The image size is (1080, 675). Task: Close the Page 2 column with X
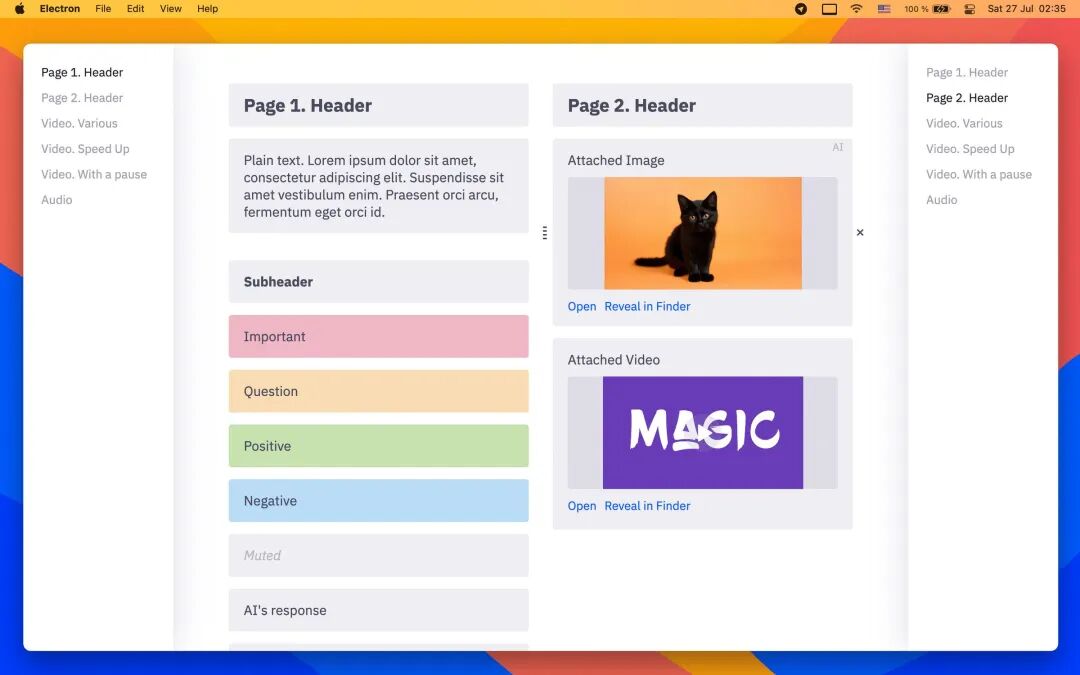tap(860, 233)
